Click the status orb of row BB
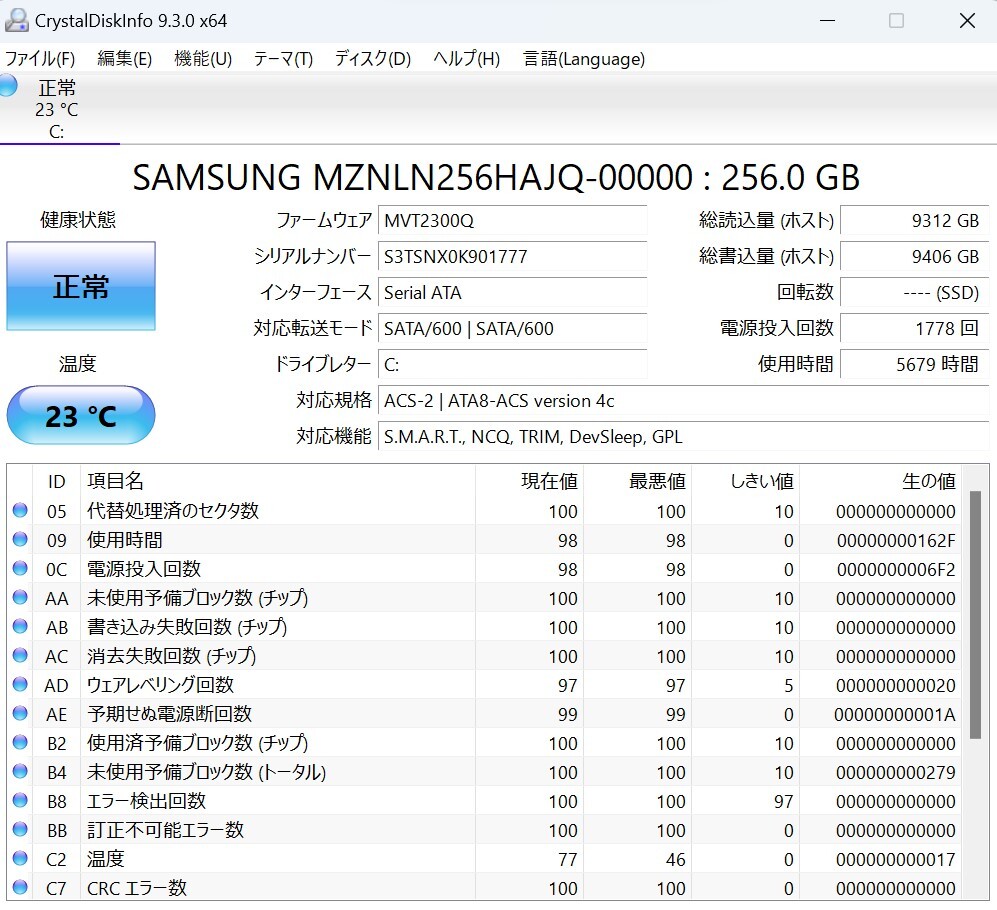This screenshot has height=910, width=997. [20, 829]
